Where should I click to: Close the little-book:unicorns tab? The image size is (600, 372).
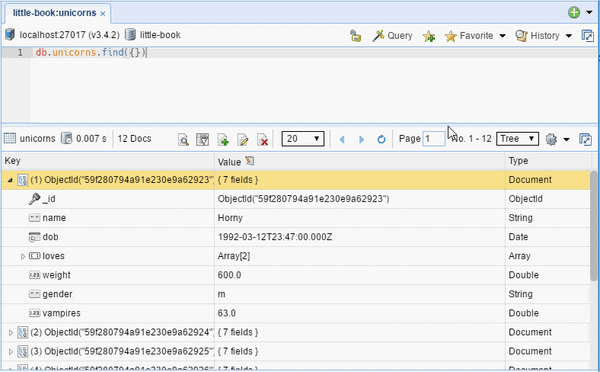coord(103,14)
